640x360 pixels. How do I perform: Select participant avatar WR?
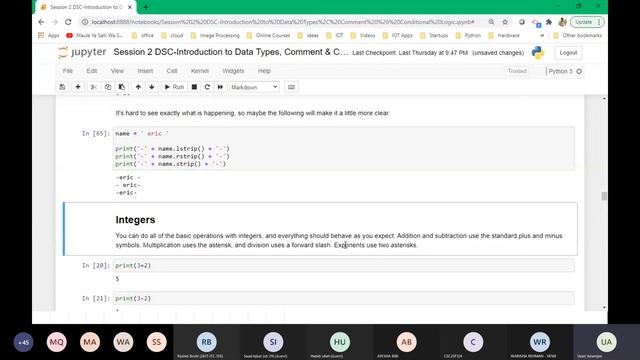(540, 342)
